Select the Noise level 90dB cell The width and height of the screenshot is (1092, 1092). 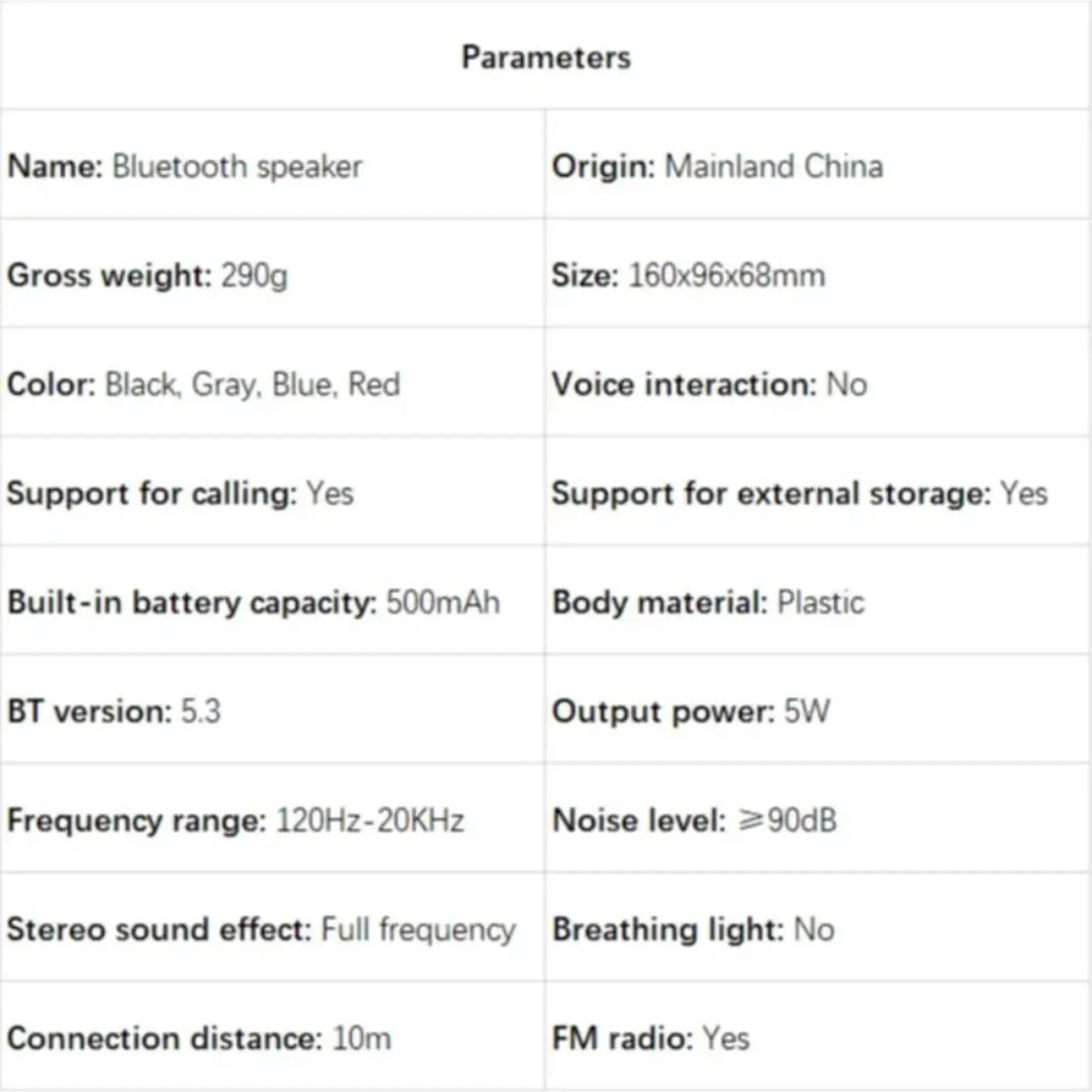(695, 820)
